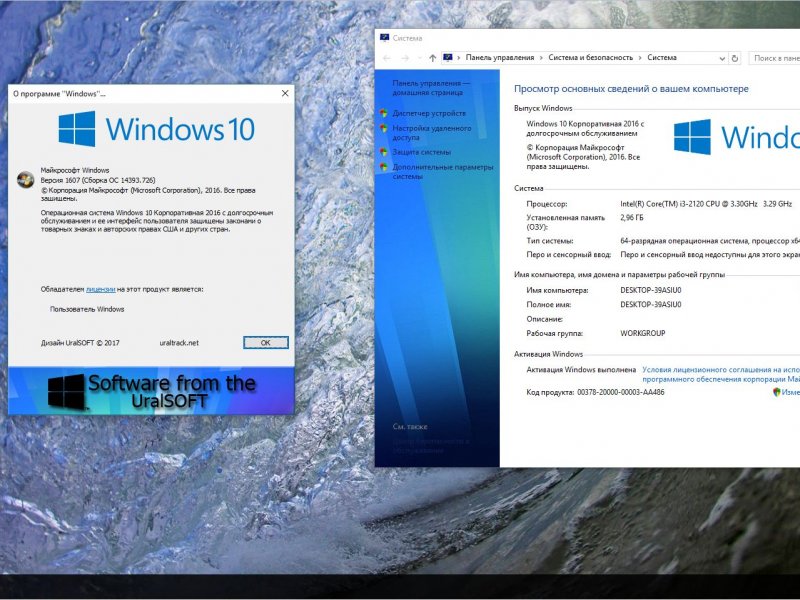800x600 pixels.
Task: Expand the chevron after Панель управления breadcrumb
Action: click(541, 58)
